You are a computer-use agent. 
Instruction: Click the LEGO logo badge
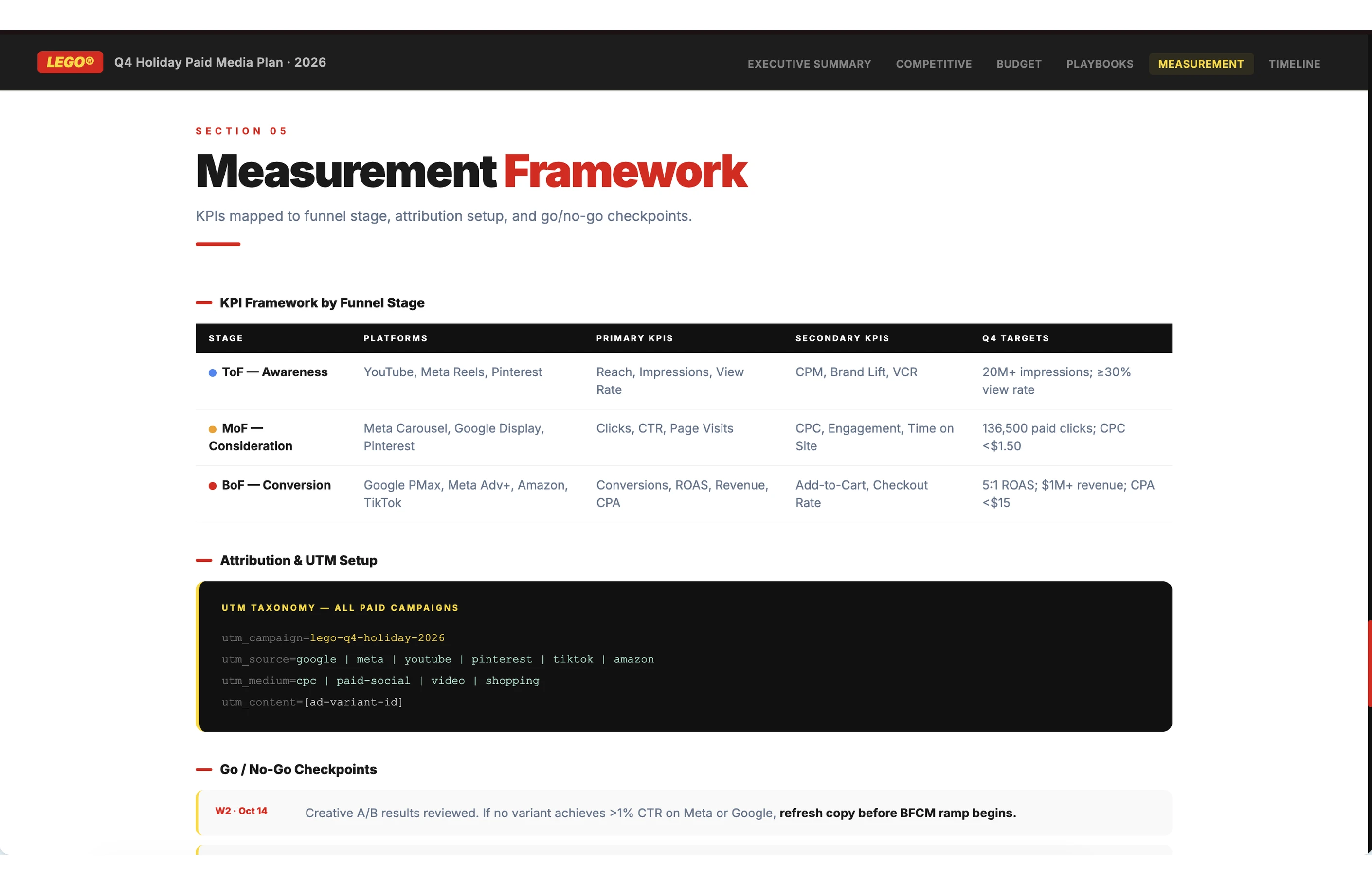pos(70,62)
